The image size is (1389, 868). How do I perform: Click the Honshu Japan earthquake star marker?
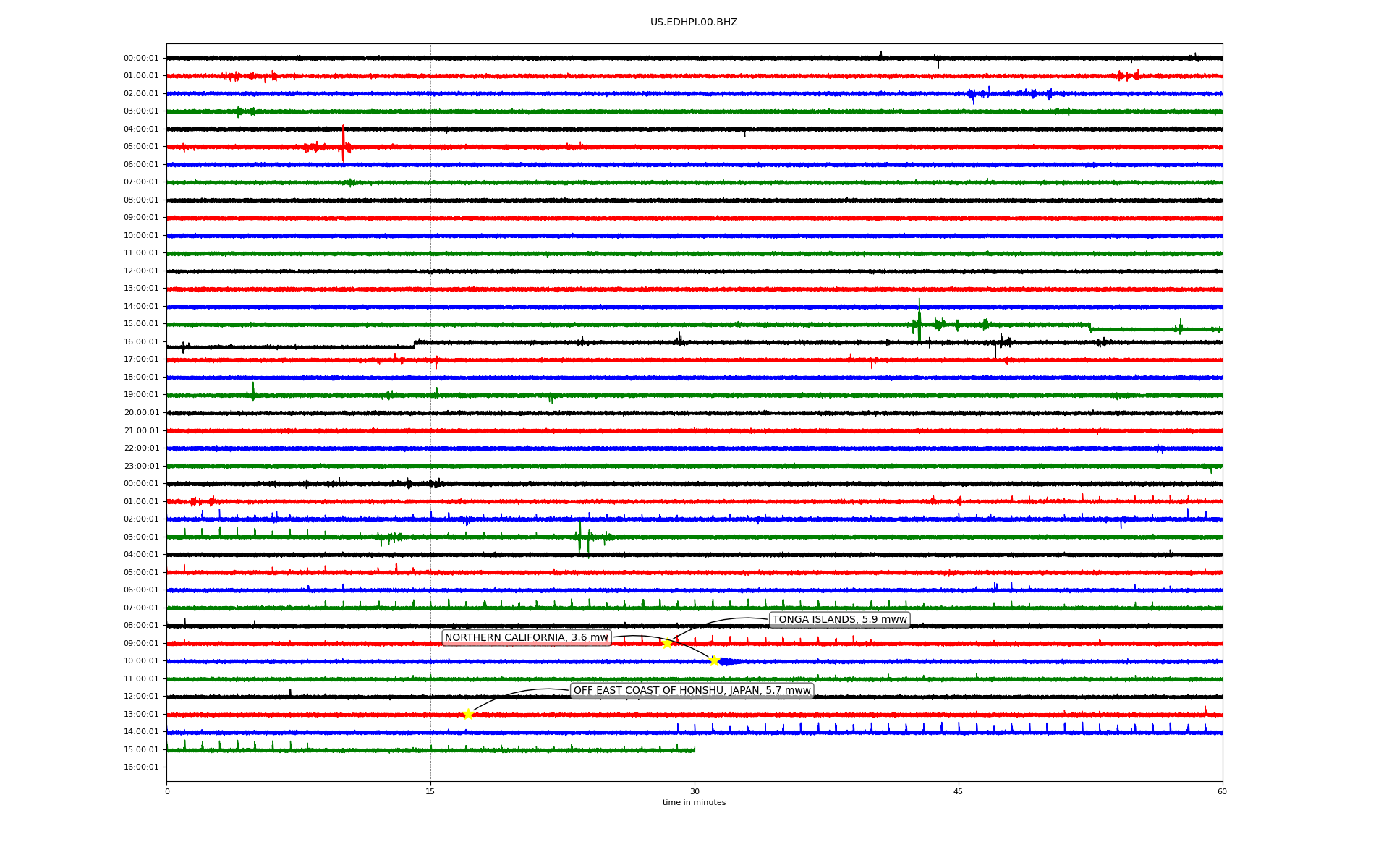pyautogui.click(x=468, y=714)
